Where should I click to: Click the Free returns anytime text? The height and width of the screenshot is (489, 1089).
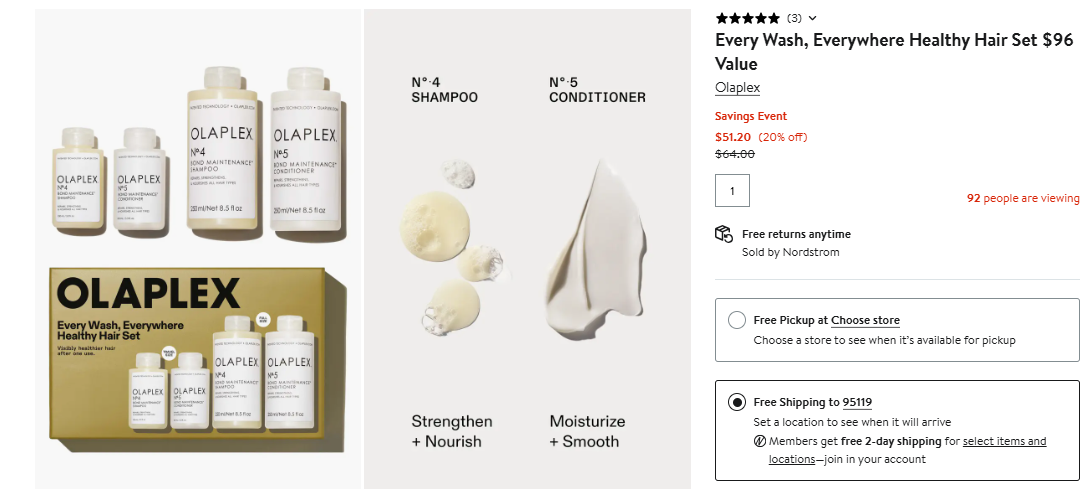tap(796, 234)
